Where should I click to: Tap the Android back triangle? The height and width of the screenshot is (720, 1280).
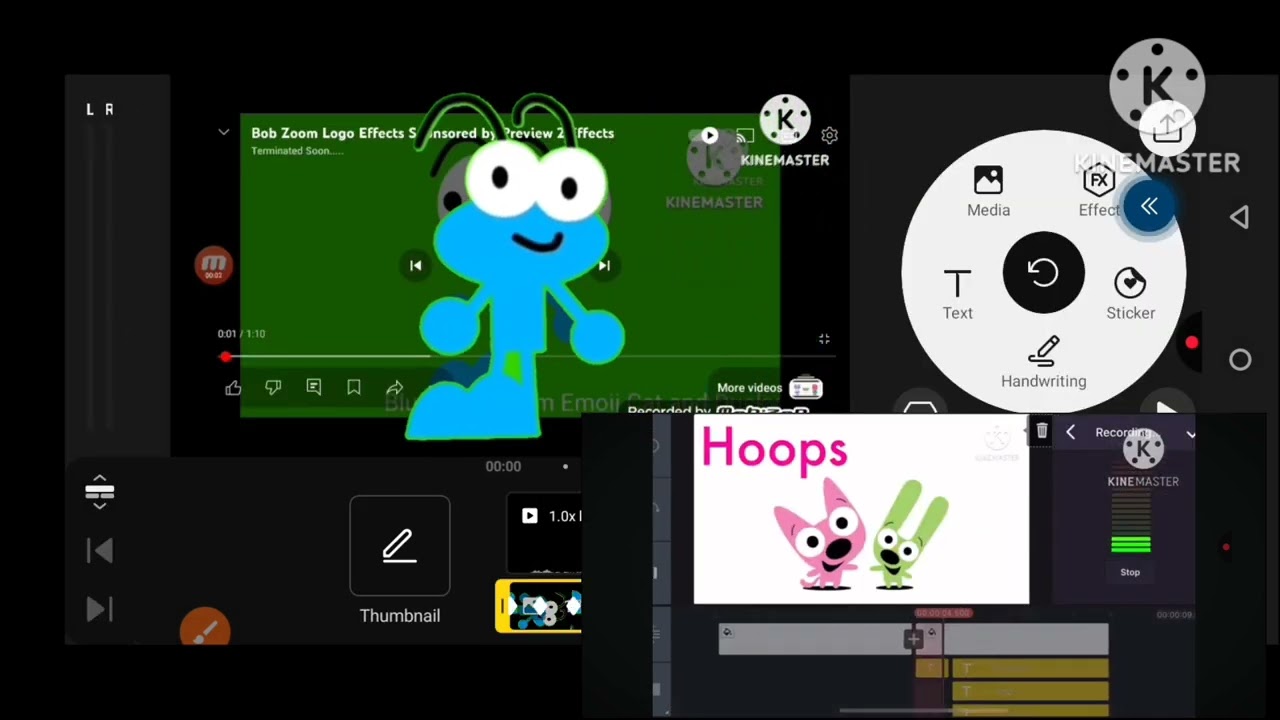[x=1239, y=217]
